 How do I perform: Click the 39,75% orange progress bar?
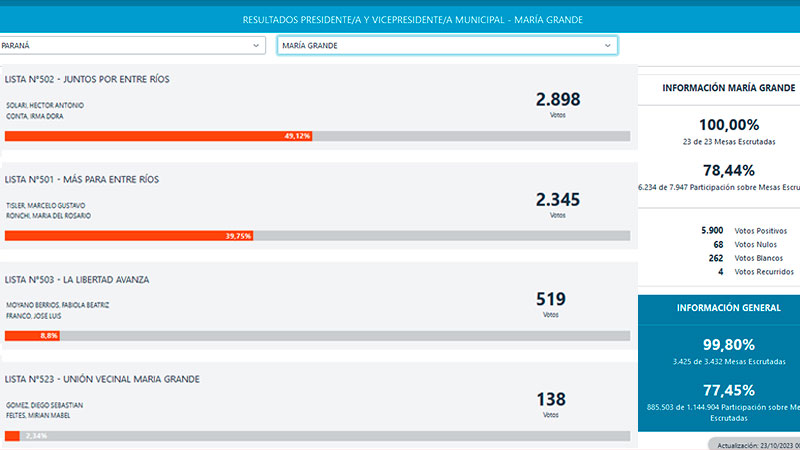click(129, 236)
